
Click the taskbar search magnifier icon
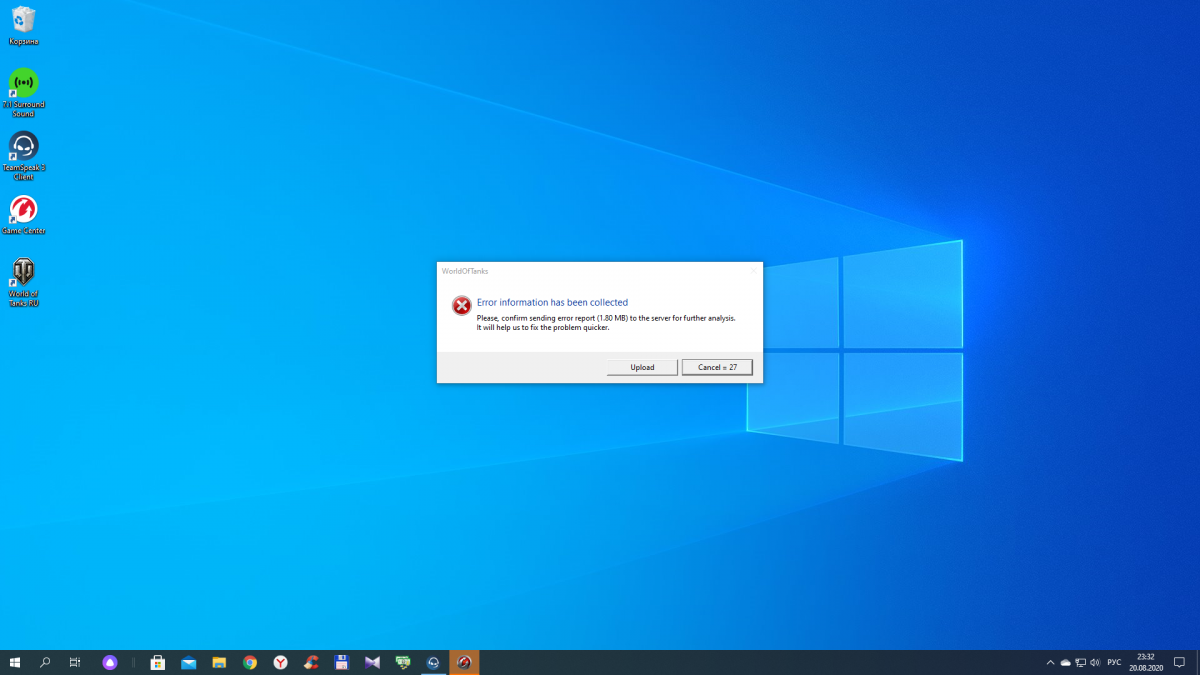click(x=45, y=662)
